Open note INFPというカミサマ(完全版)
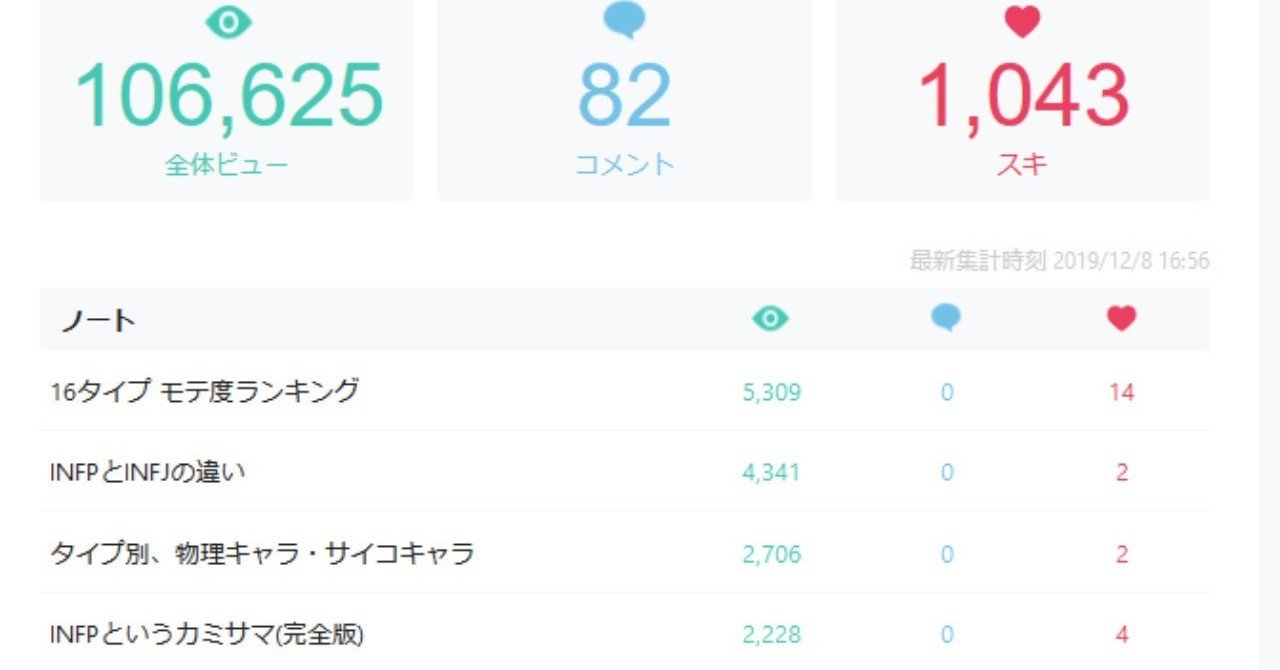Screen dimensions: 1280x670 (207, 634)
